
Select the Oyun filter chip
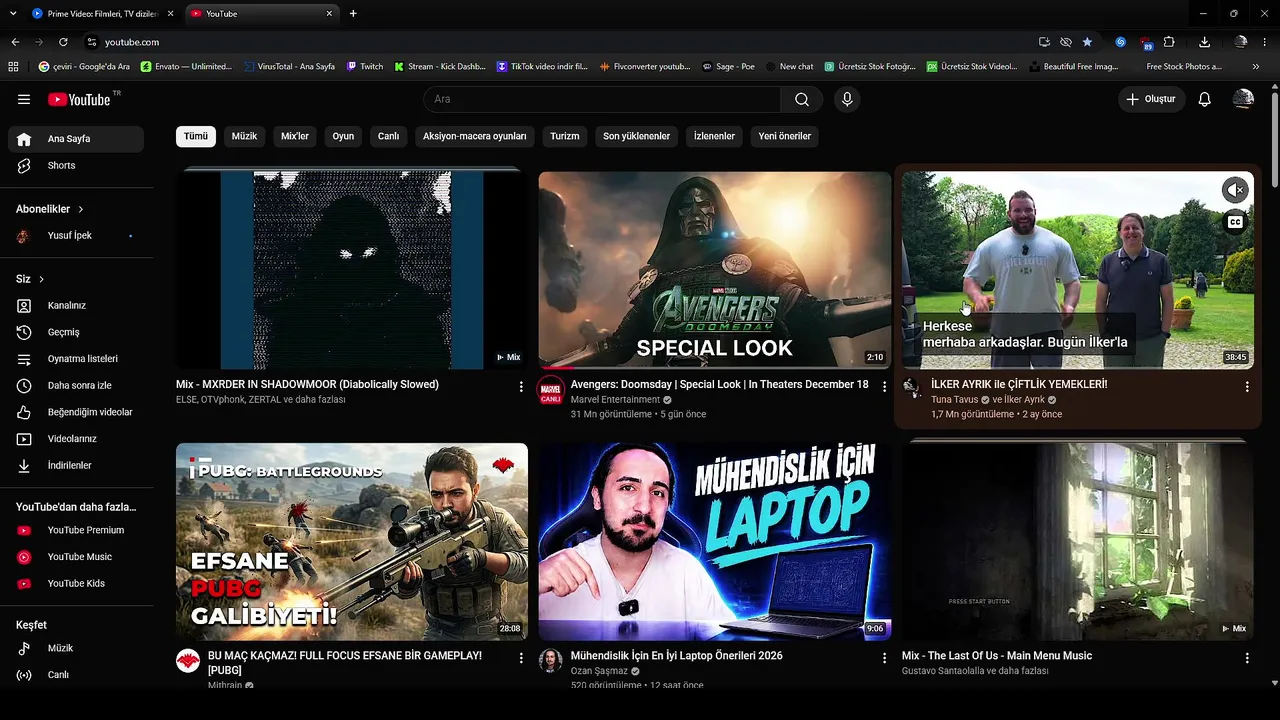click(x=343, y=136)
